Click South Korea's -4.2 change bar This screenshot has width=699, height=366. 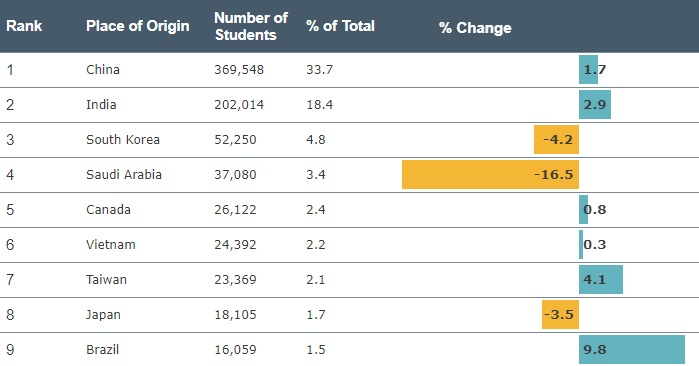coord(556,140)
